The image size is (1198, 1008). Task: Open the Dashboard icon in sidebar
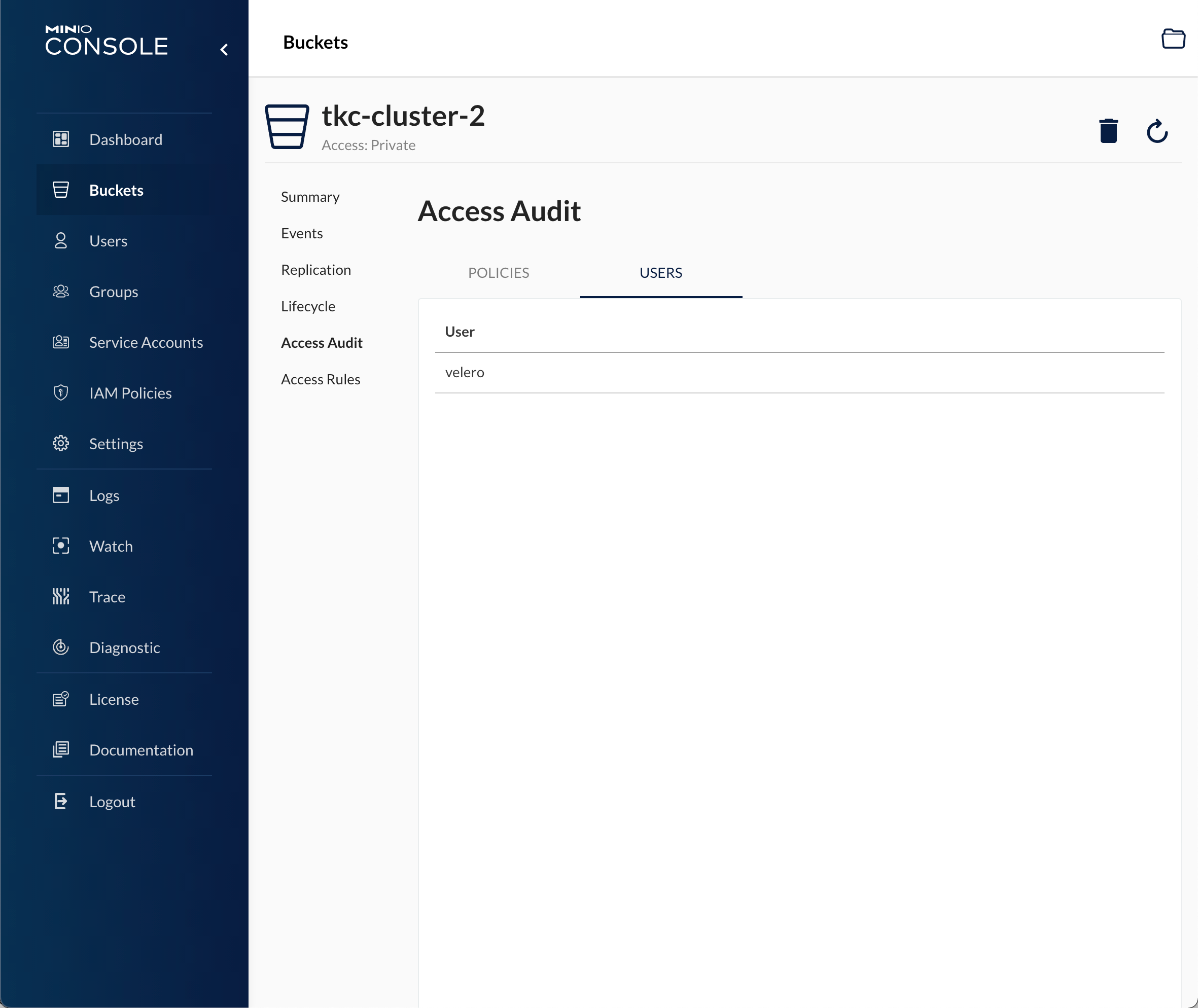pyautogui.click(x=60, y=139)
